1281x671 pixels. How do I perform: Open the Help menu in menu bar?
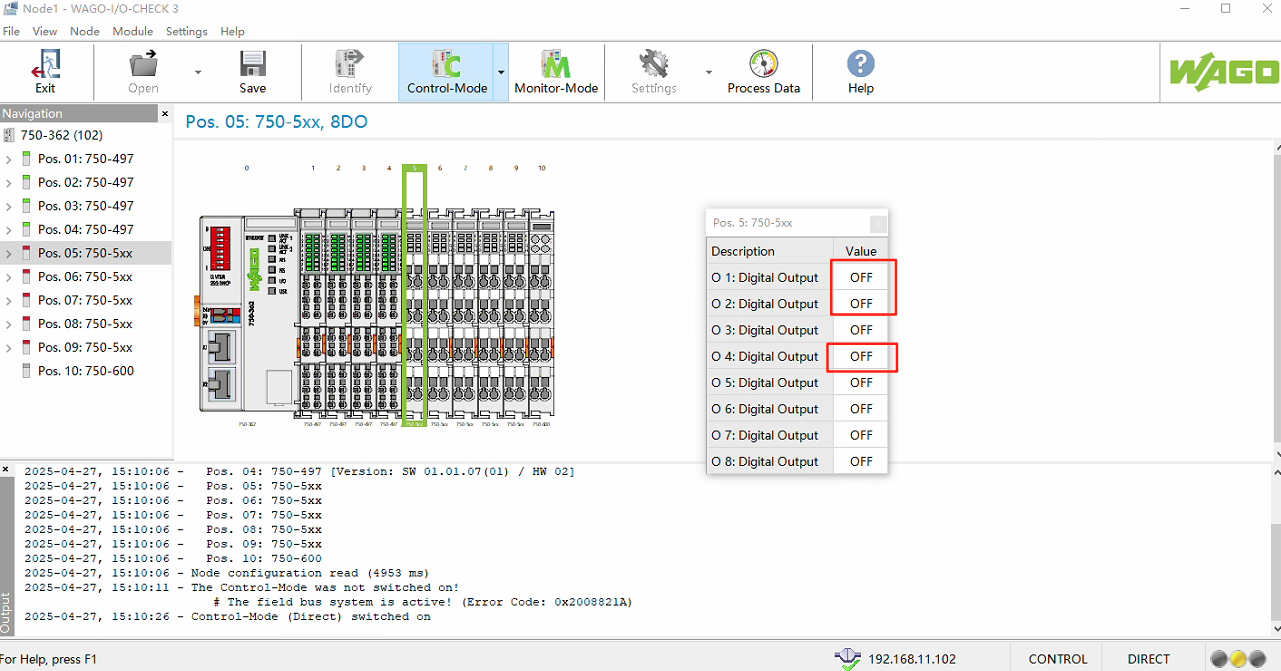(233, 31)
